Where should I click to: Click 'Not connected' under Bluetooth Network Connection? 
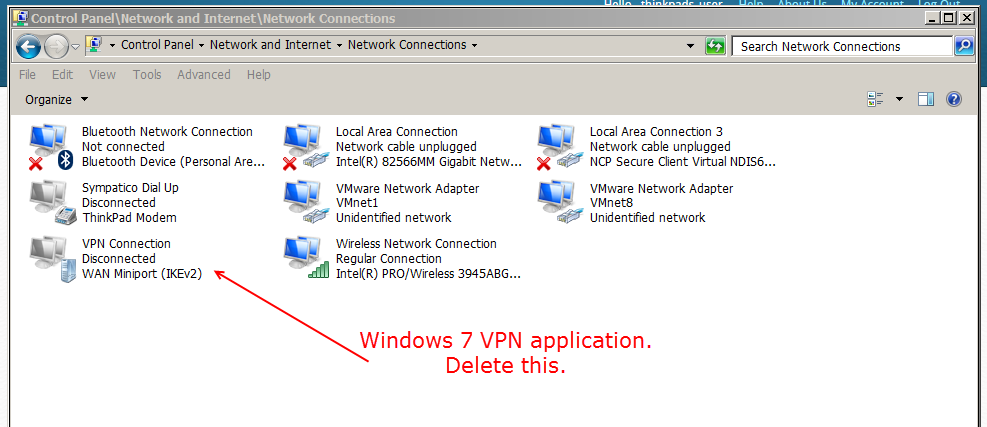point(123,147)
